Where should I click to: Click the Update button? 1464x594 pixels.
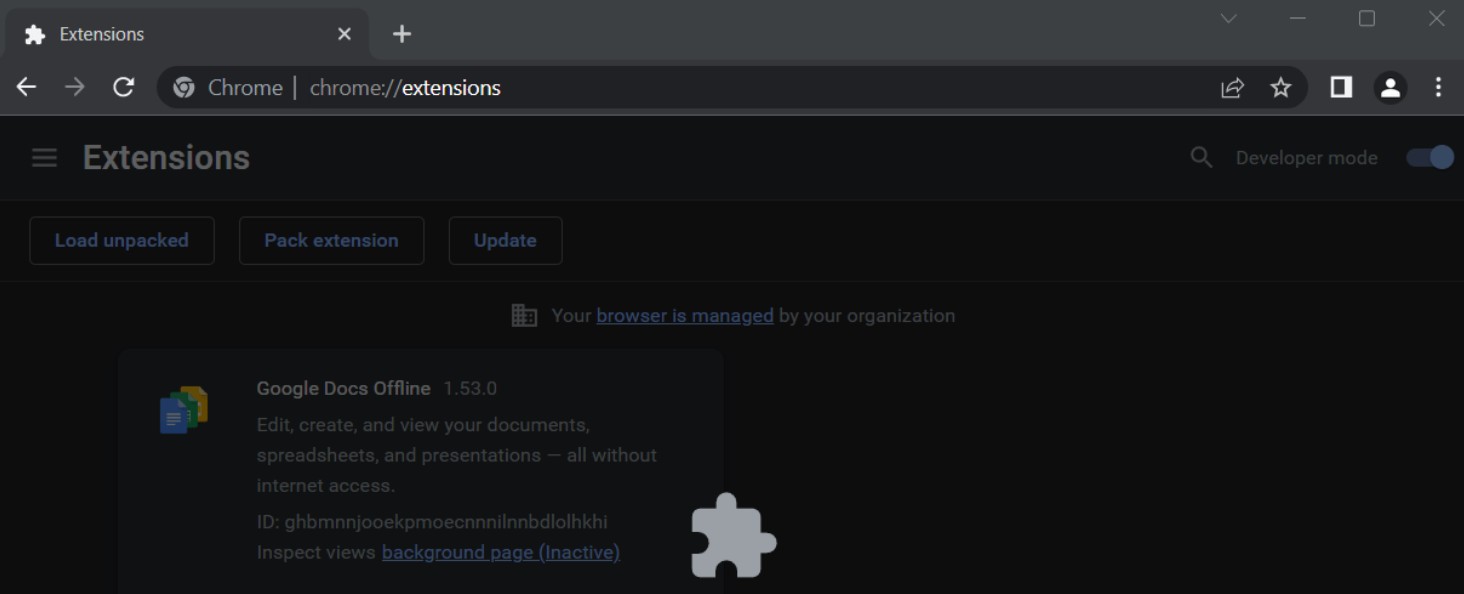pyautogui.click(x=505, y=241)
